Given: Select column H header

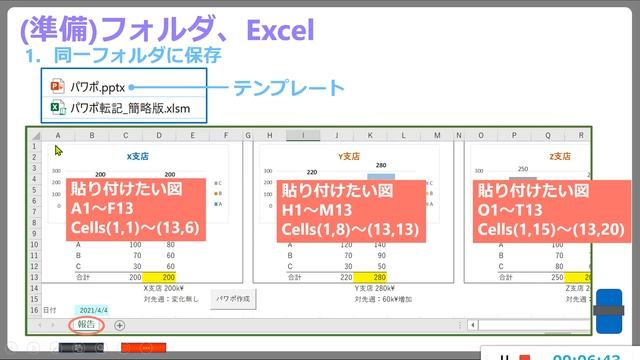Looking at the screenshot, I should [x=269, y=136].
